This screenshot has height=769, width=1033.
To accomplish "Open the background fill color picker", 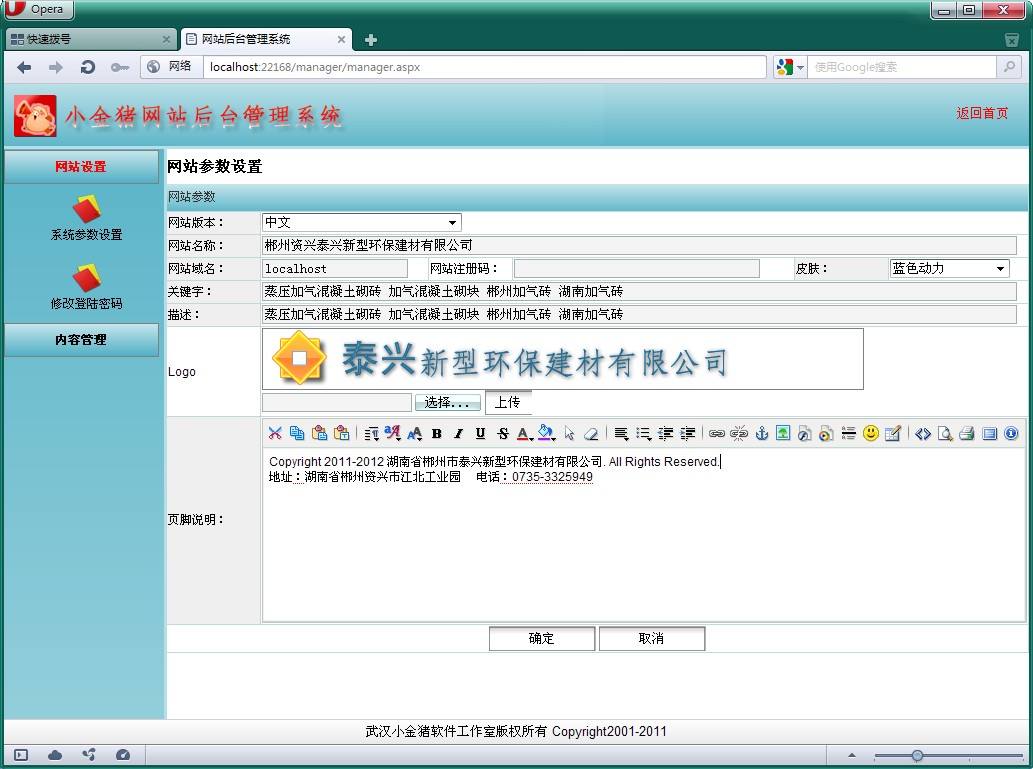I will point(546,433).
